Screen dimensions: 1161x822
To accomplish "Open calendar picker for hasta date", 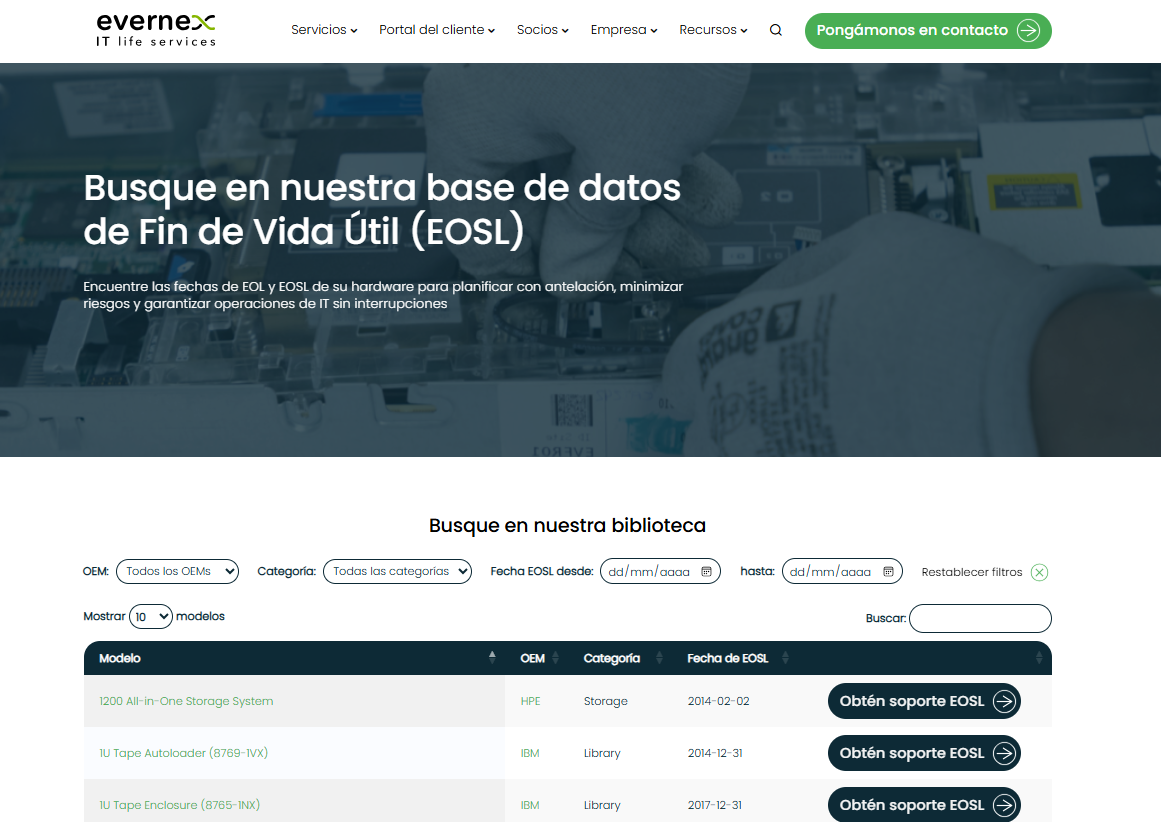I will tap(889, 572).
